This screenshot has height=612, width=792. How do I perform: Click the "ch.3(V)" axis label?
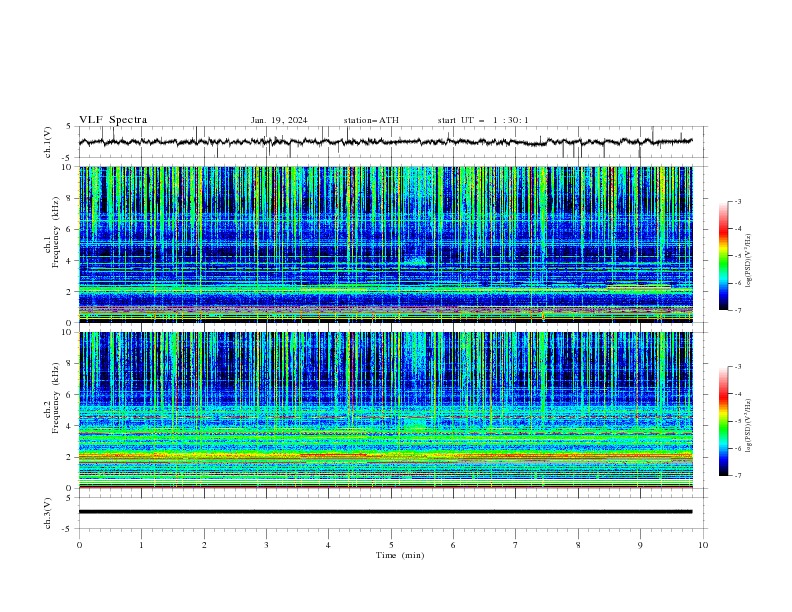[48, 513]
